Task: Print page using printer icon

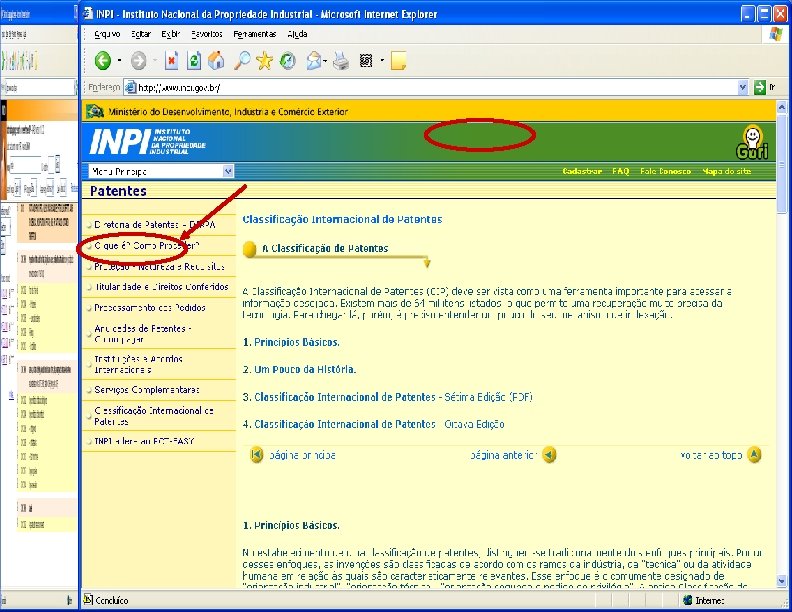Action: click(x=341, y=61)
